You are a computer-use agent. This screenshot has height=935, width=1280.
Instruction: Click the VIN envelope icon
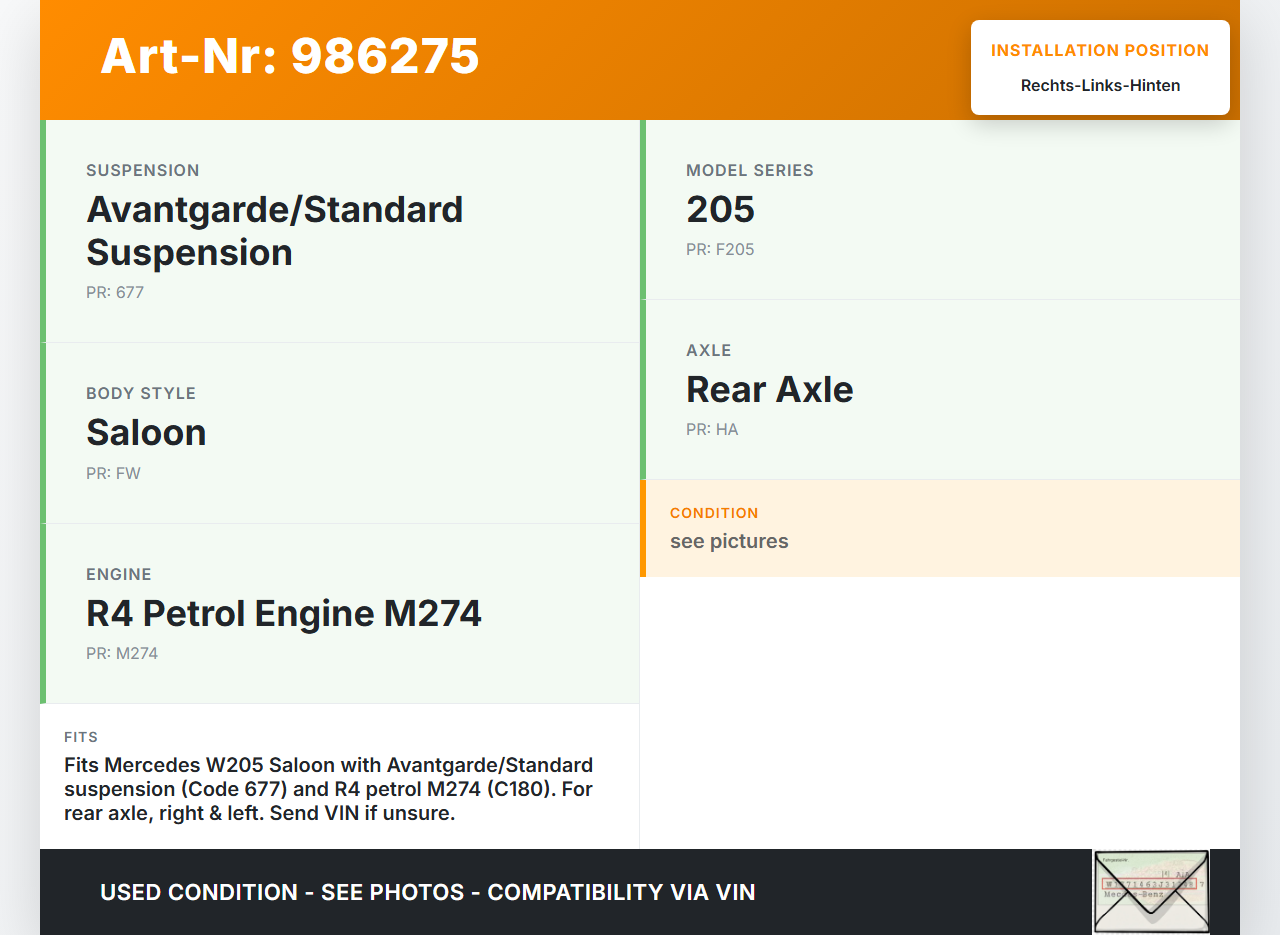point(1150,891)
